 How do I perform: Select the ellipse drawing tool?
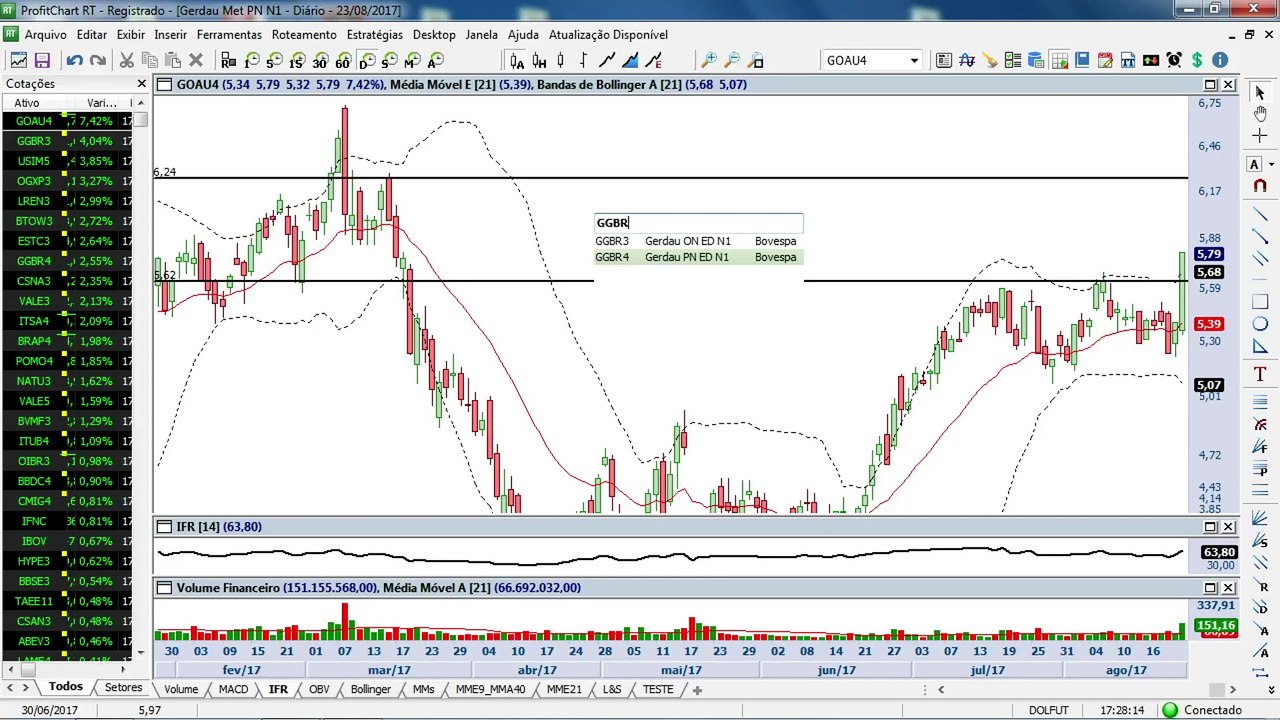1260,324
